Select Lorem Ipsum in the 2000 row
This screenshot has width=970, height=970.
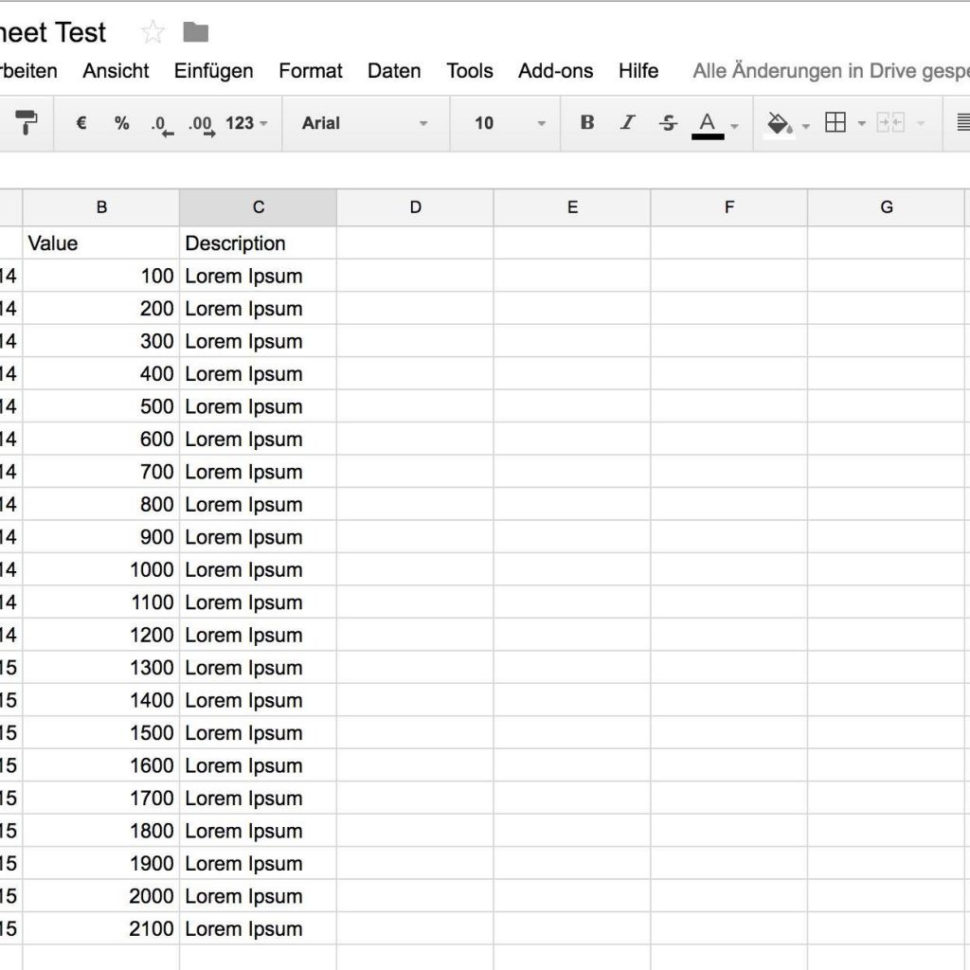pos(258,896)
